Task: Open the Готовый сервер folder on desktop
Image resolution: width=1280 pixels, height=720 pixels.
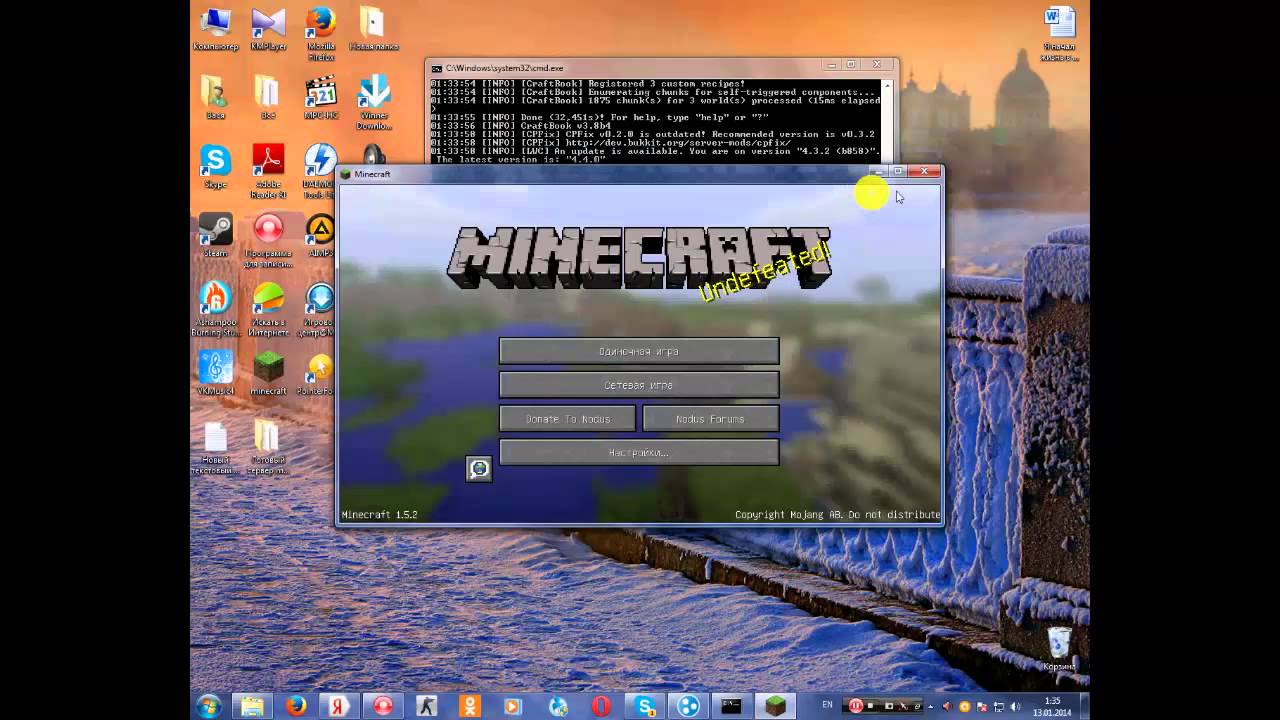Action: 268,447
